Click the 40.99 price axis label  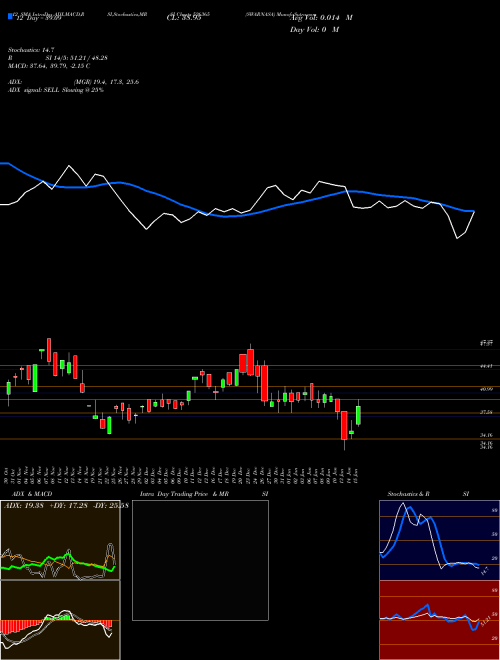point(487,389)
